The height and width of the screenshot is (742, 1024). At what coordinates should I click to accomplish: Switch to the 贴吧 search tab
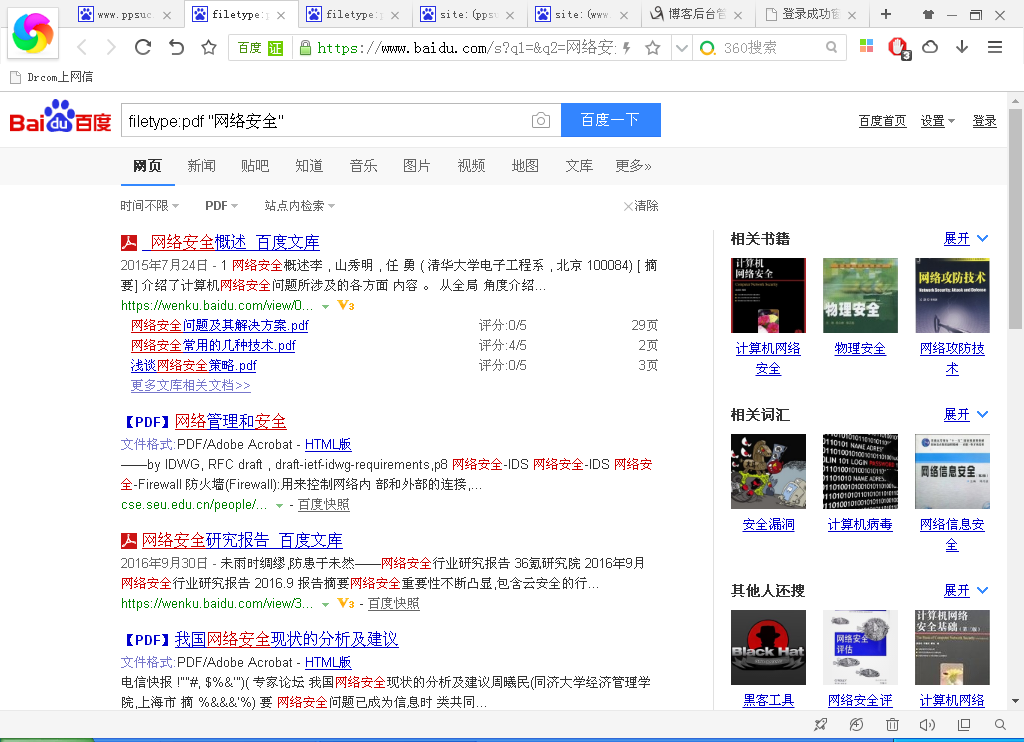255,166
